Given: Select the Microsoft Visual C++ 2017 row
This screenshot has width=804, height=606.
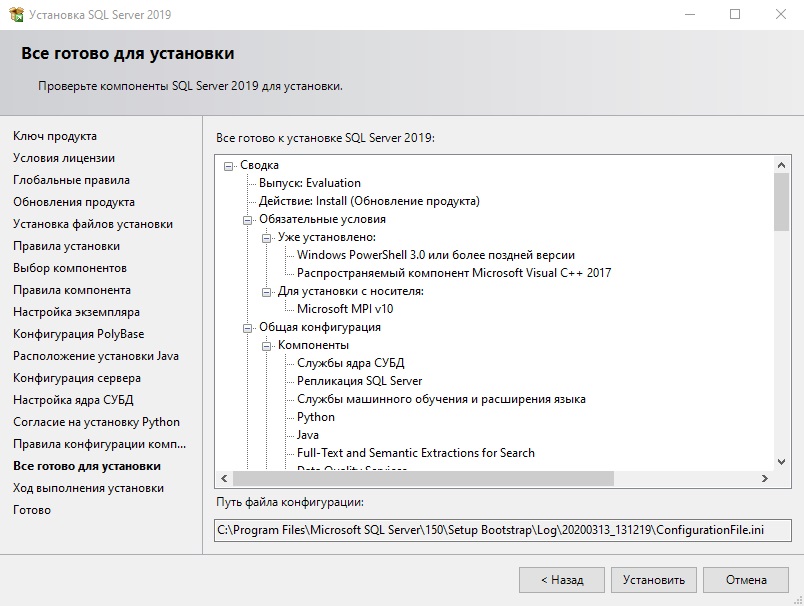Looking at the screenshot, I should [x=454, y=273].
